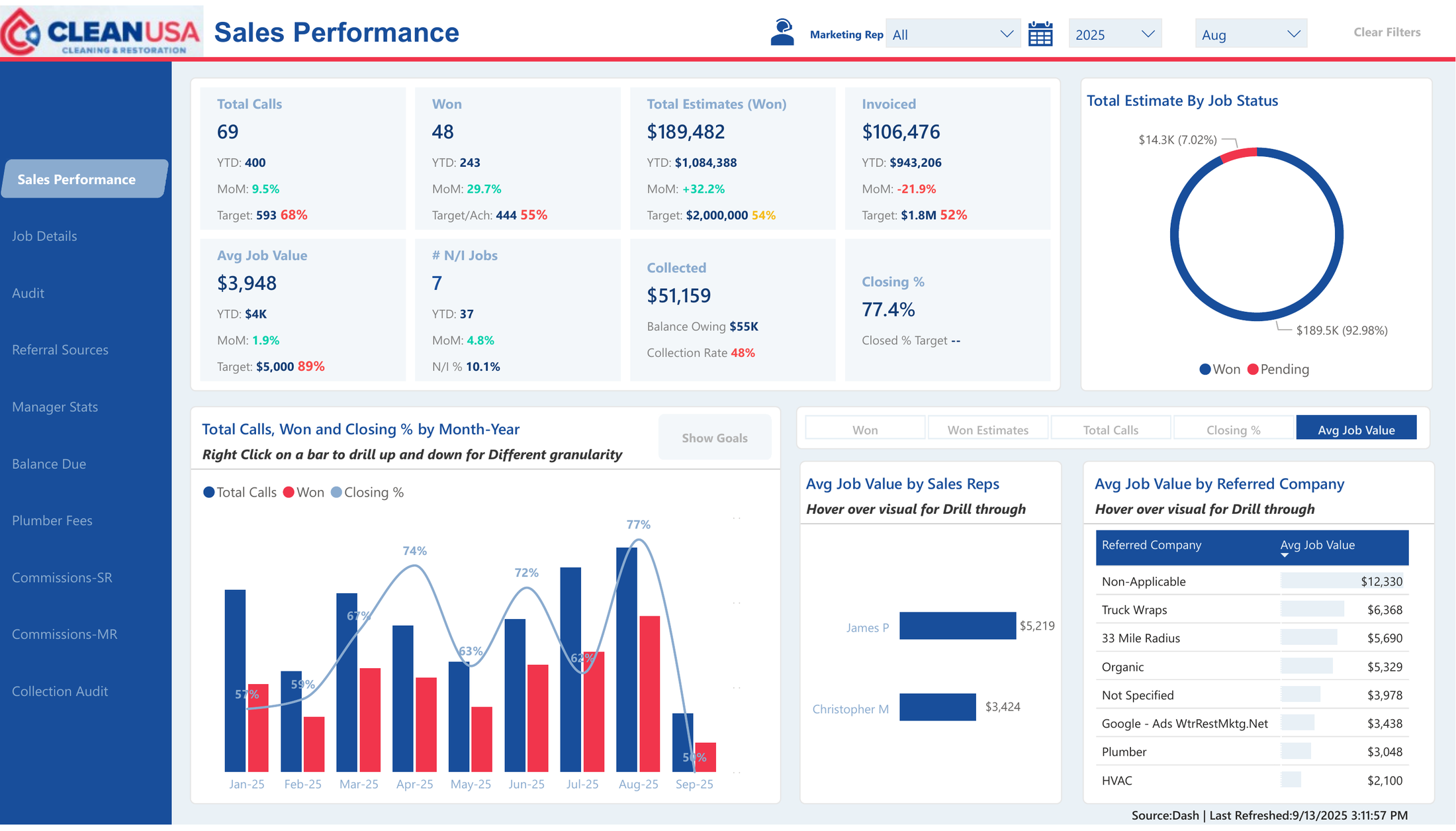1456x831 pixels.
Task: Switch to the Closing % tab
Action: coord(1234,429)
